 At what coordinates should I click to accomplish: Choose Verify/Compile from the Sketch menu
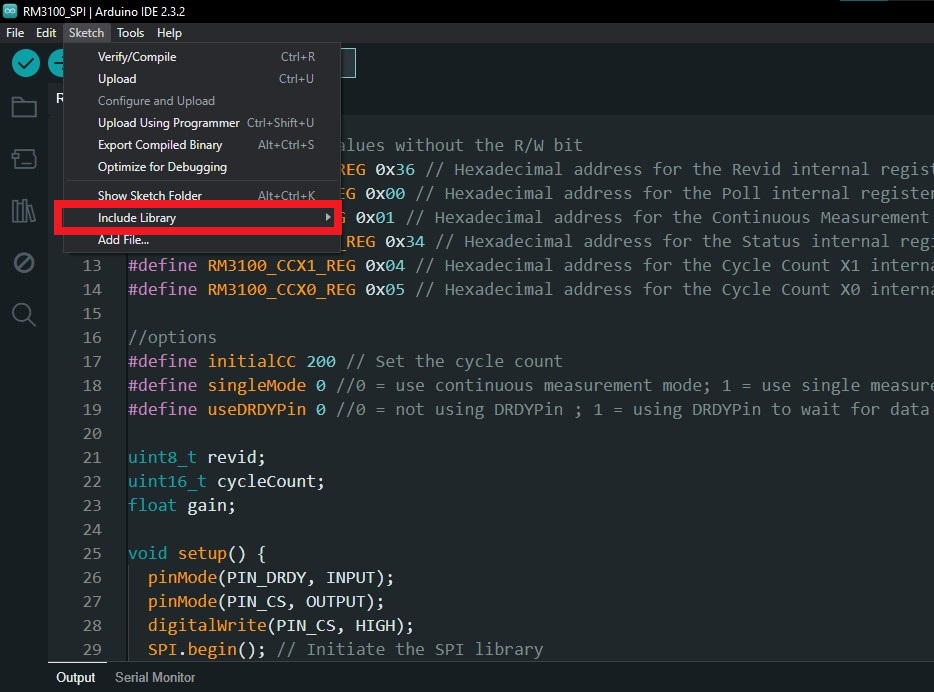(x=201, y=57)
